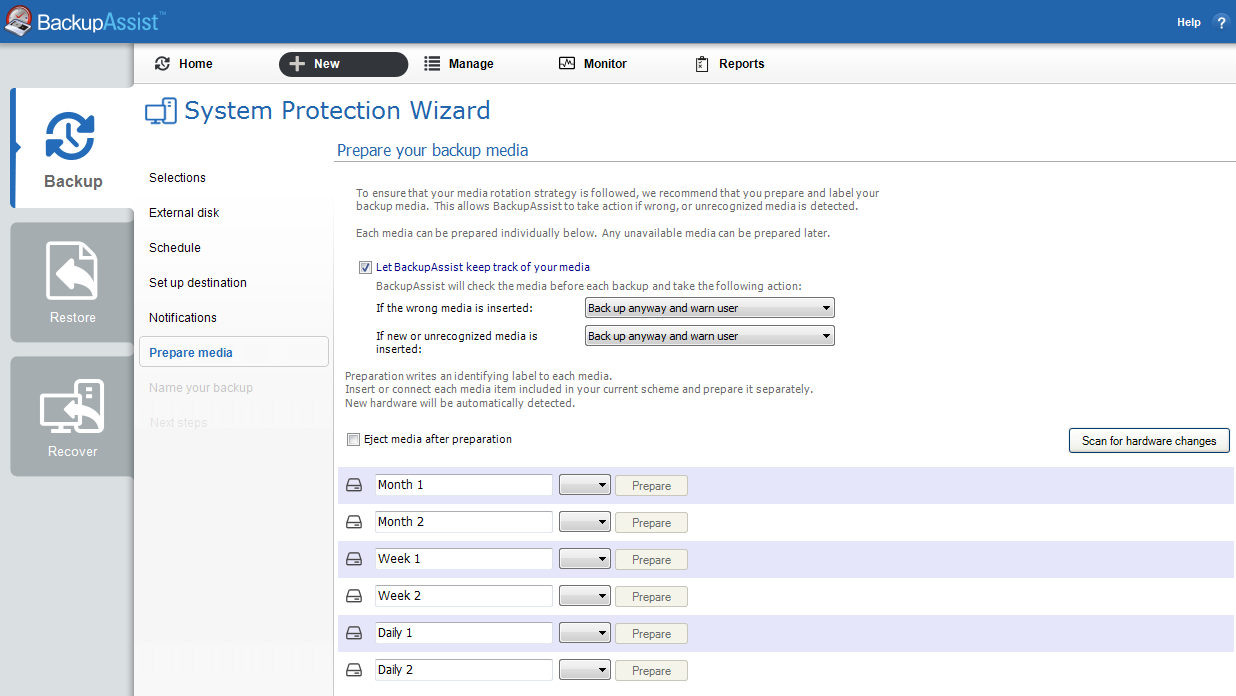The image size is (1236, 696).
Task: Click the disk icon beside Month 1
Action: click(x=354, y=485)
